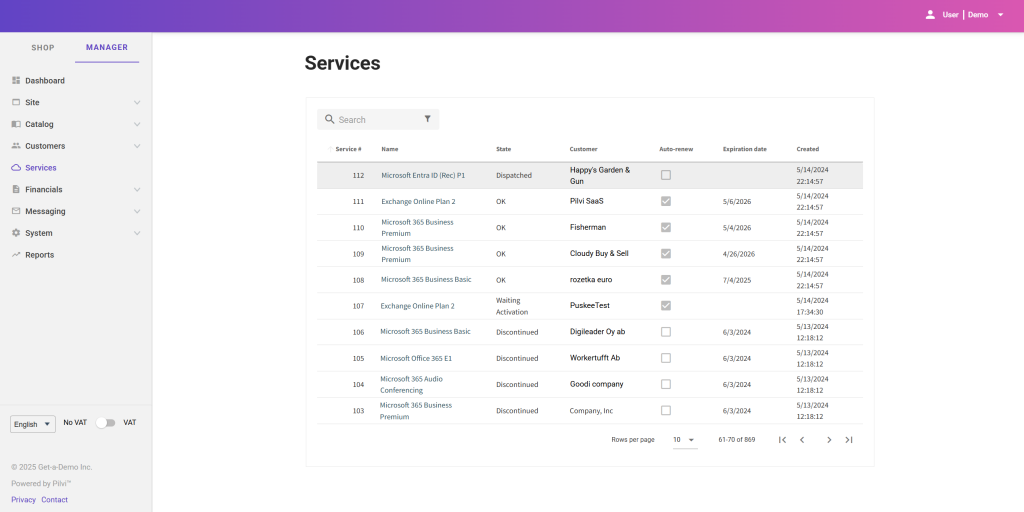This screenshot has width=1024, height=512.
Task: Select the MANAGER tab
Action: (107, 47)
